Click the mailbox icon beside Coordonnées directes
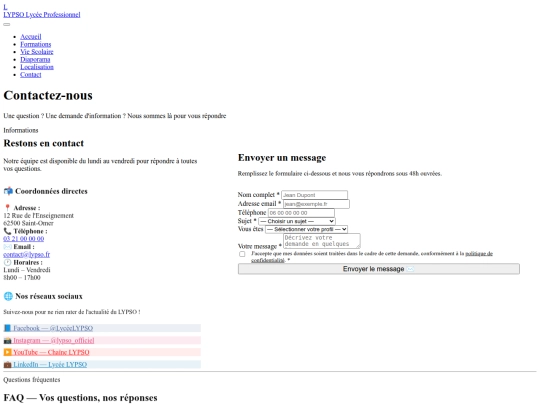This screenshot has height=405, width=540. [x=8, y=191]
